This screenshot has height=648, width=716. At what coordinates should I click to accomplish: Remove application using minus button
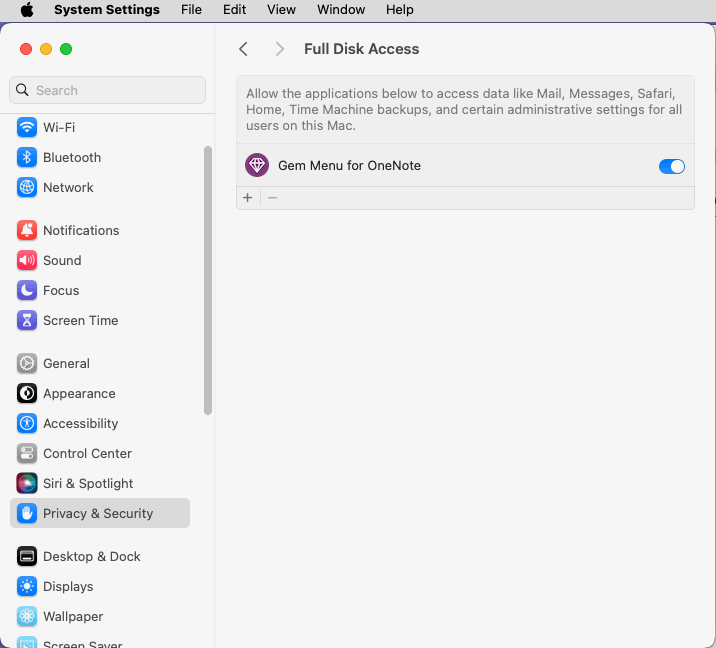coord(273,198)
